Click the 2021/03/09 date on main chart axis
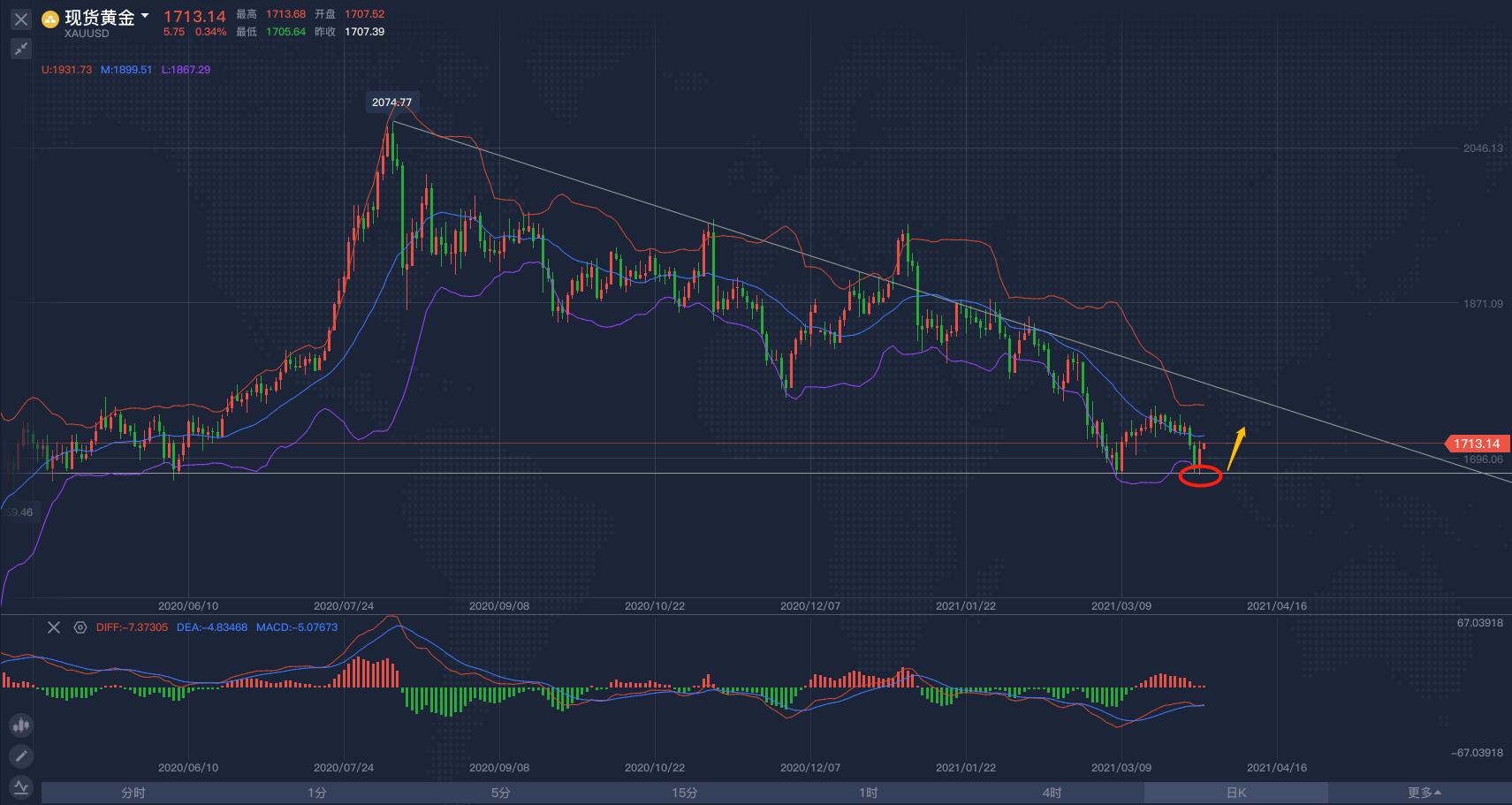Image resolution: width=1512 pixels, height=805 pixels. pyautogui.click(x=1121, y=606)
